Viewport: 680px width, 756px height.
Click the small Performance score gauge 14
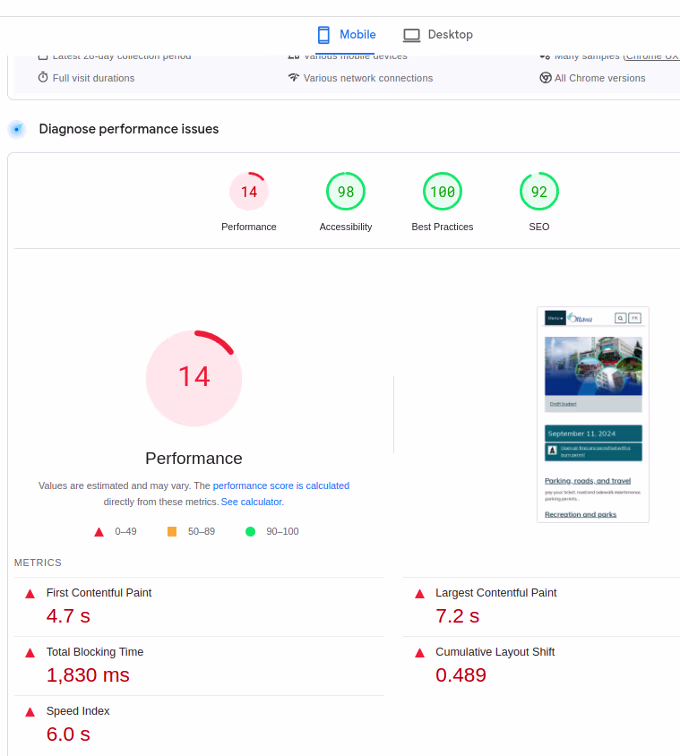(249, 191)
